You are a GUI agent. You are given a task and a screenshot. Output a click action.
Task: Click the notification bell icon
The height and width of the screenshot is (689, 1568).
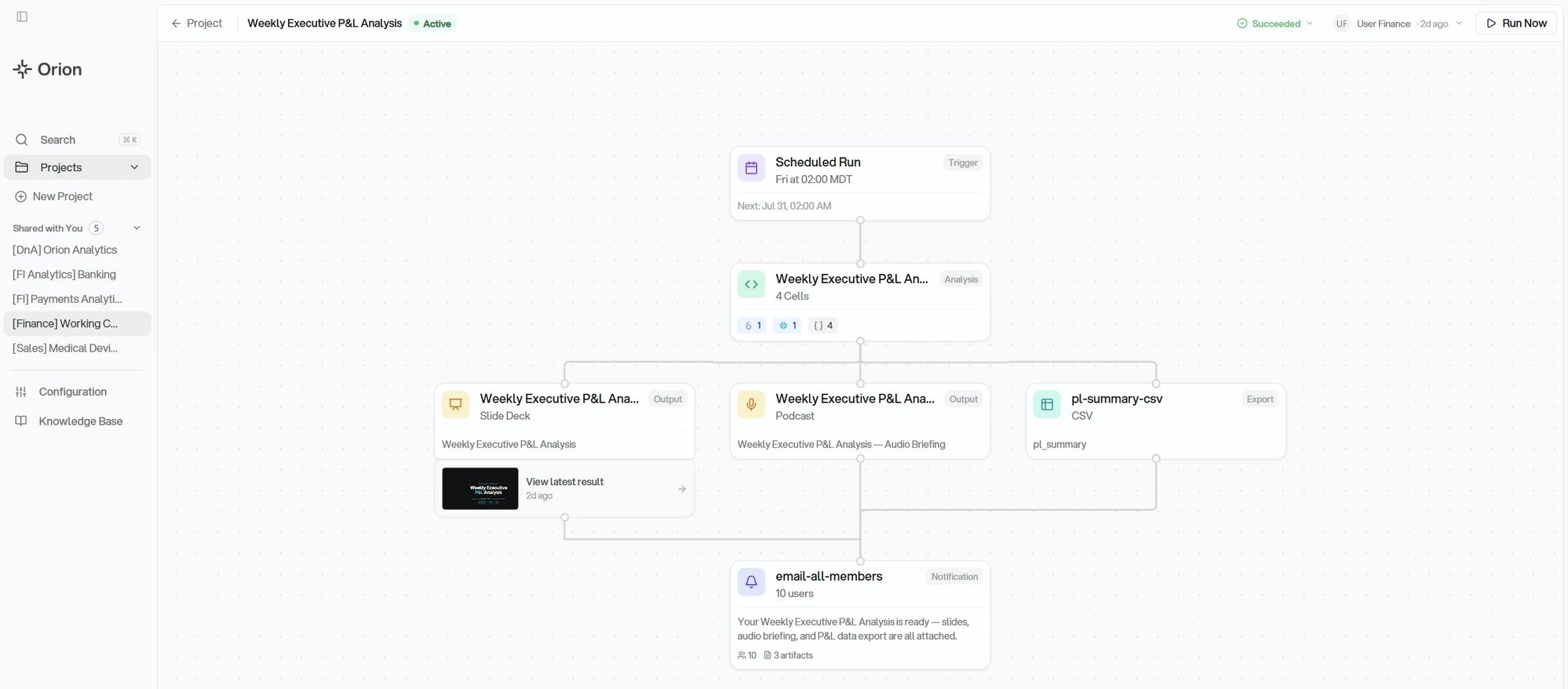pyautogui.click(x=751, y=582)
